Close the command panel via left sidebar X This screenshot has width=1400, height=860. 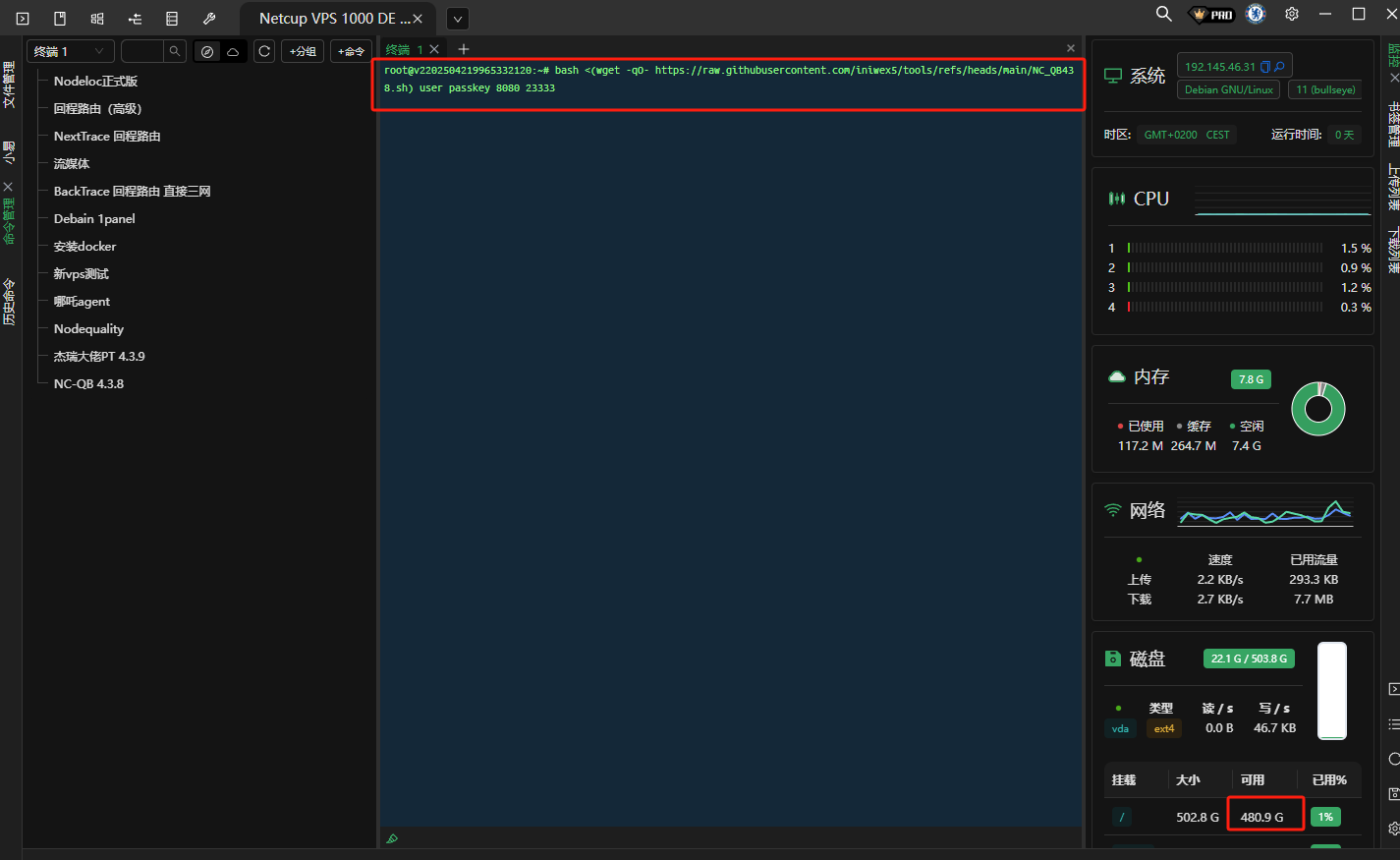8,187
